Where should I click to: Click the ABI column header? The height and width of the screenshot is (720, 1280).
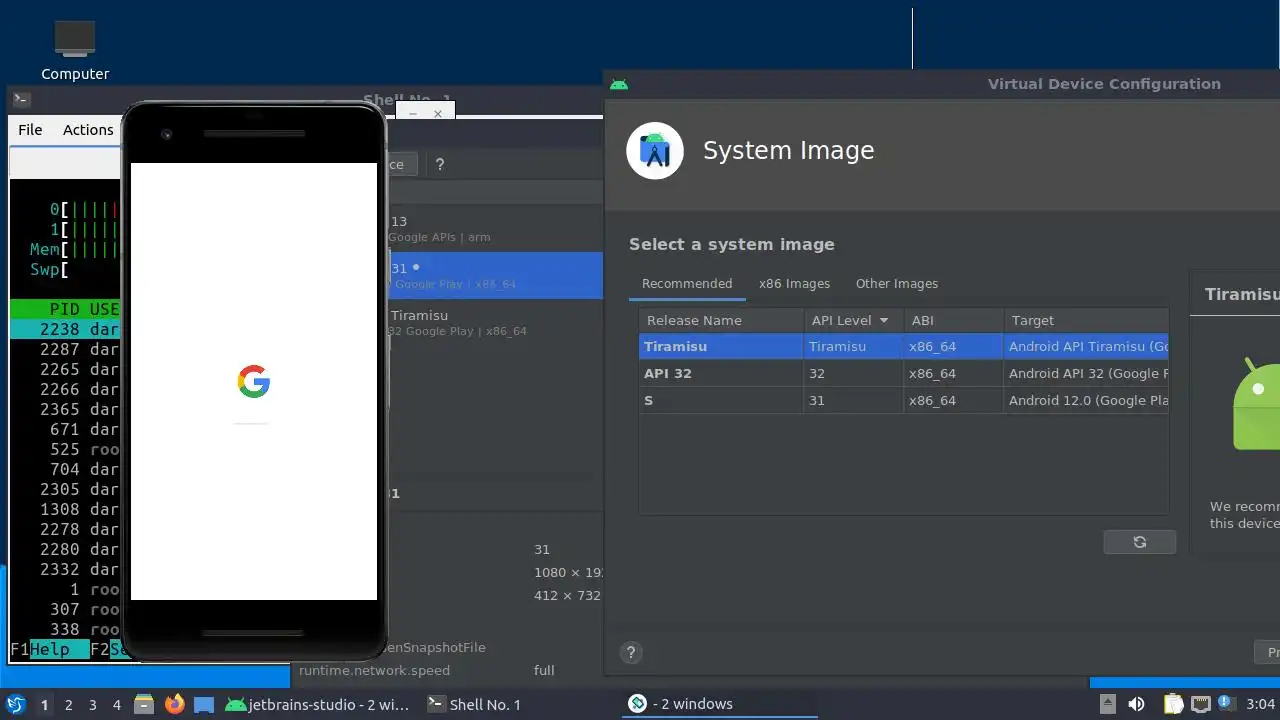pos(954,321)
